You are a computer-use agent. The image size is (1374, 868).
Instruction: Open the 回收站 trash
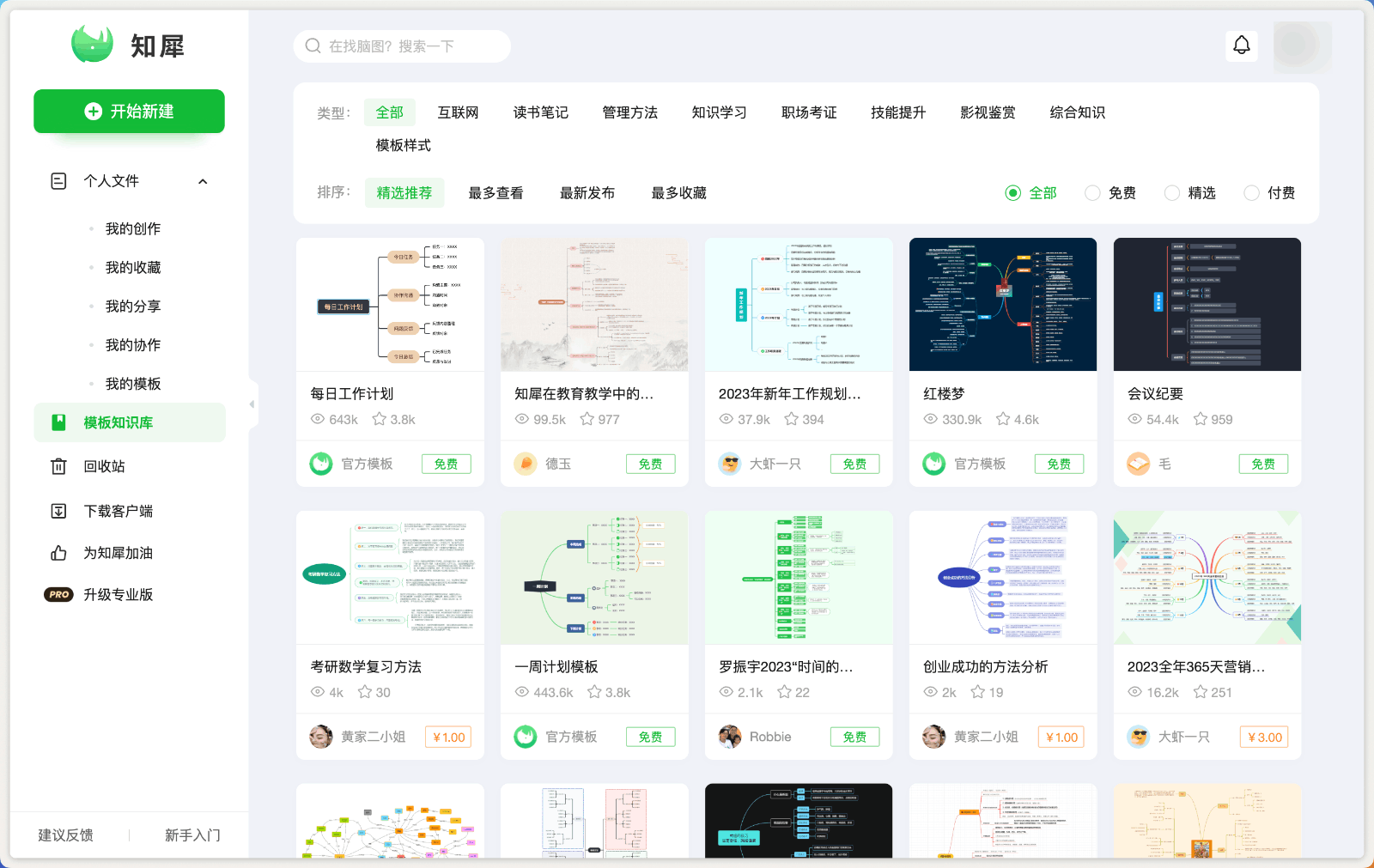(58, 466)
